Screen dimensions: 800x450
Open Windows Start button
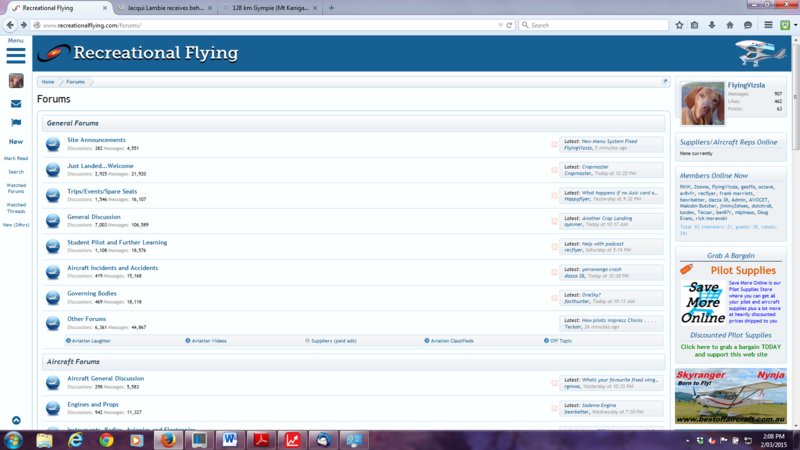13,440
